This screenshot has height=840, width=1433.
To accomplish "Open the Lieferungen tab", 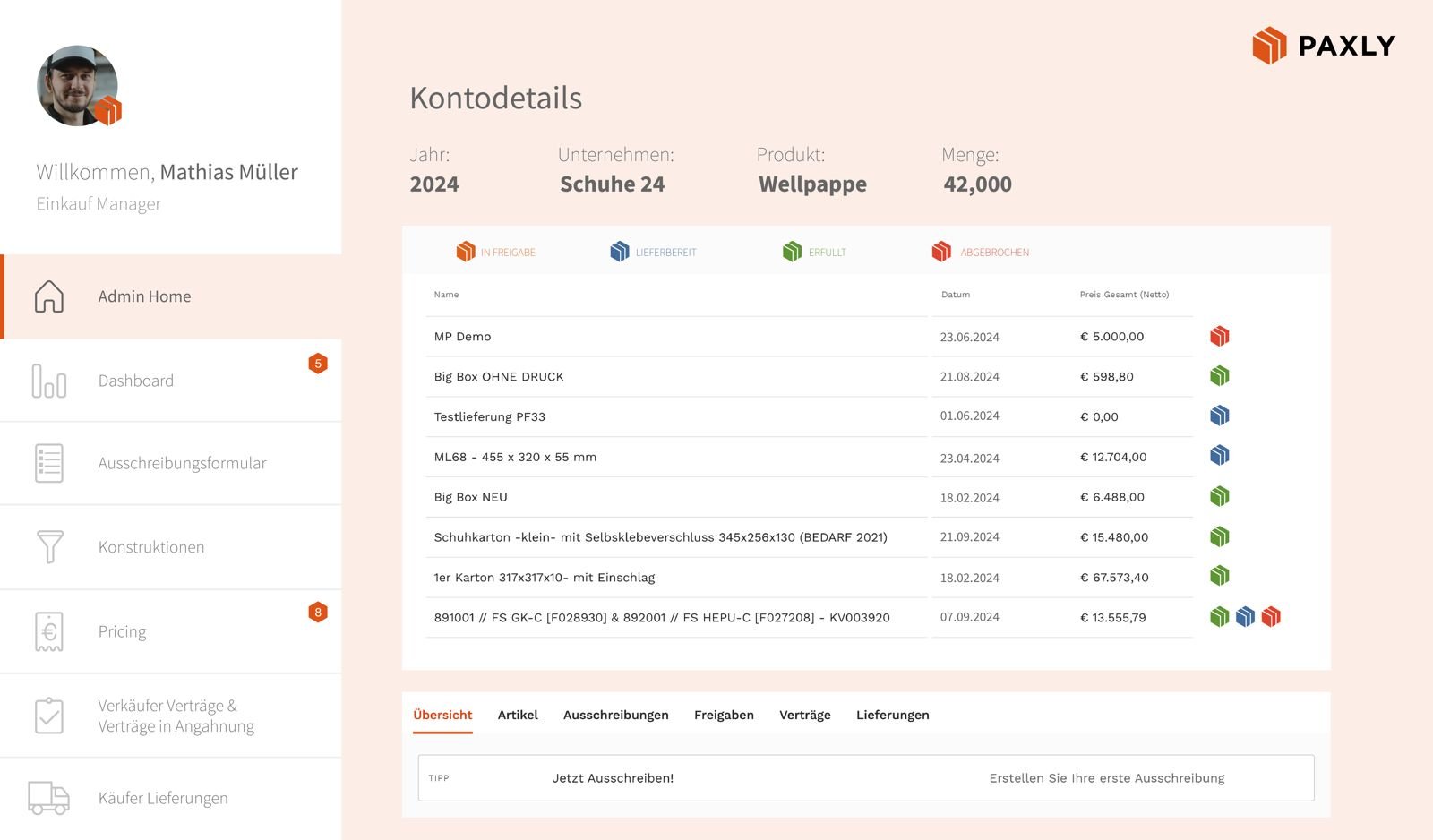I will click(x=892, y=715).
